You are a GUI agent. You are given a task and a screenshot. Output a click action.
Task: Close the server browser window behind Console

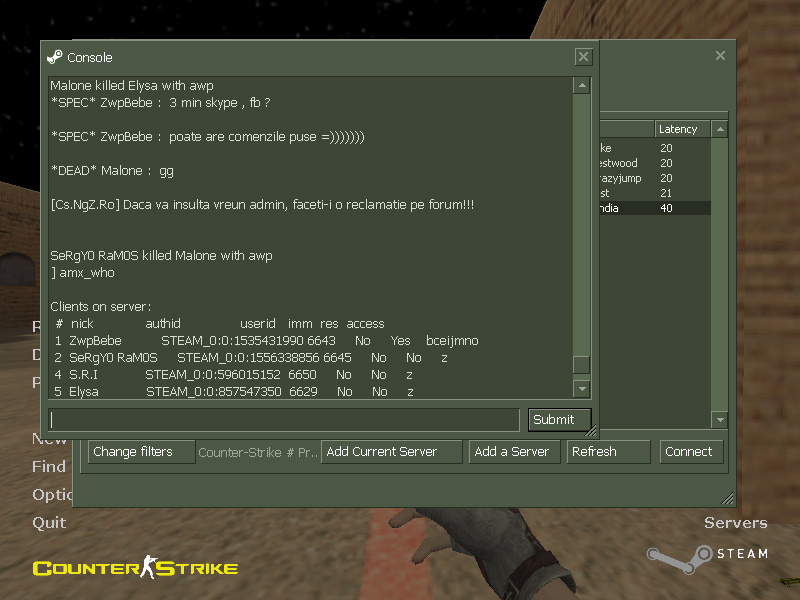point(720,57)
